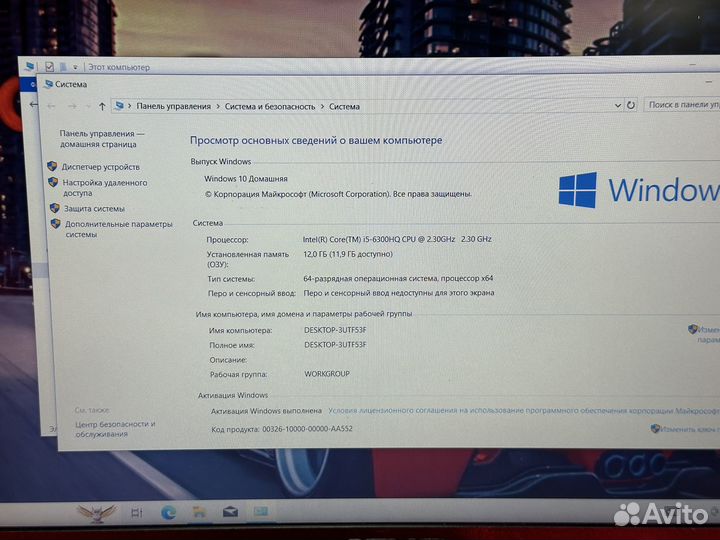Expand the Quick Access Toolbar dropdown in Этот компьютер
The image size is (720, 540).
tap(75, 68)
